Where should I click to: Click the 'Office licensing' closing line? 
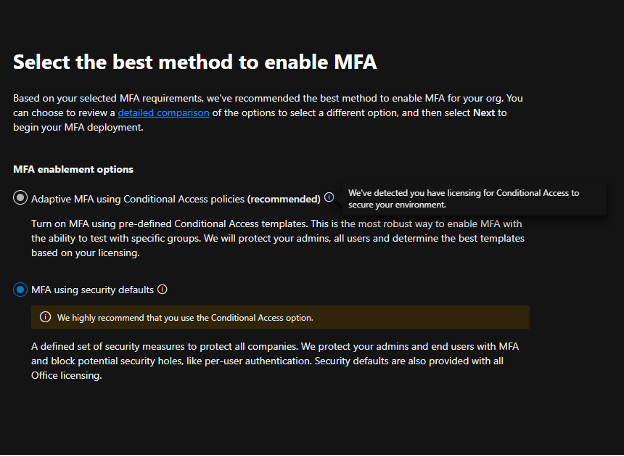(x=66, y=376)
